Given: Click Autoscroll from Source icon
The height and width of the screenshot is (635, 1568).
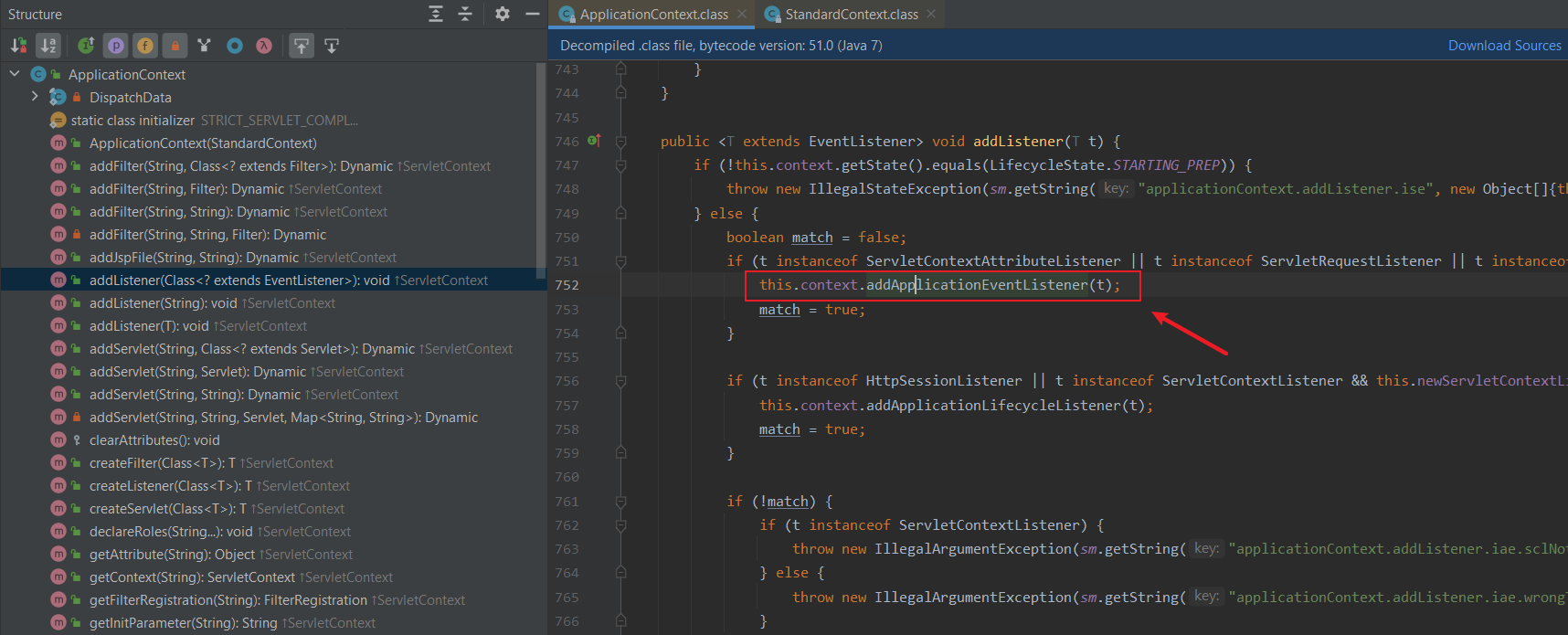Looking at the screenshot, I should (332, 45).
